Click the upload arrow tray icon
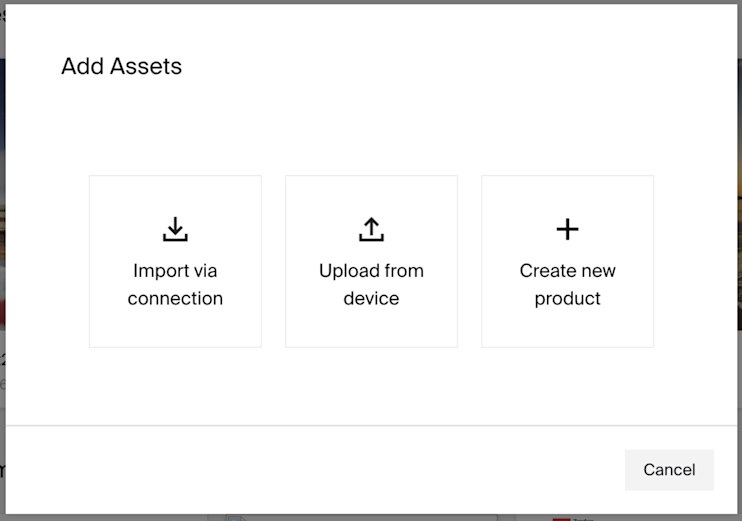The height and width of the screenshot is (521, 742). 371,230
